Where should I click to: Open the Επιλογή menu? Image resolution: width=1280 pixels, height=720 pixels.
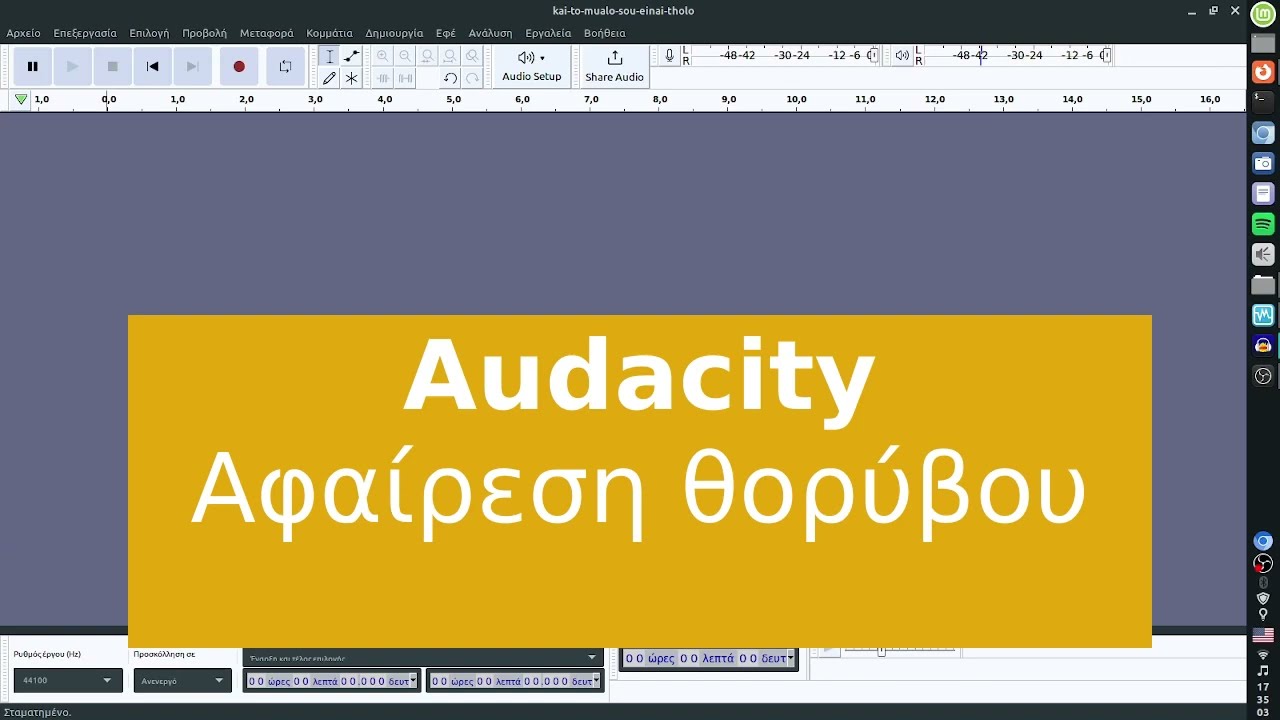pos(149,33)
